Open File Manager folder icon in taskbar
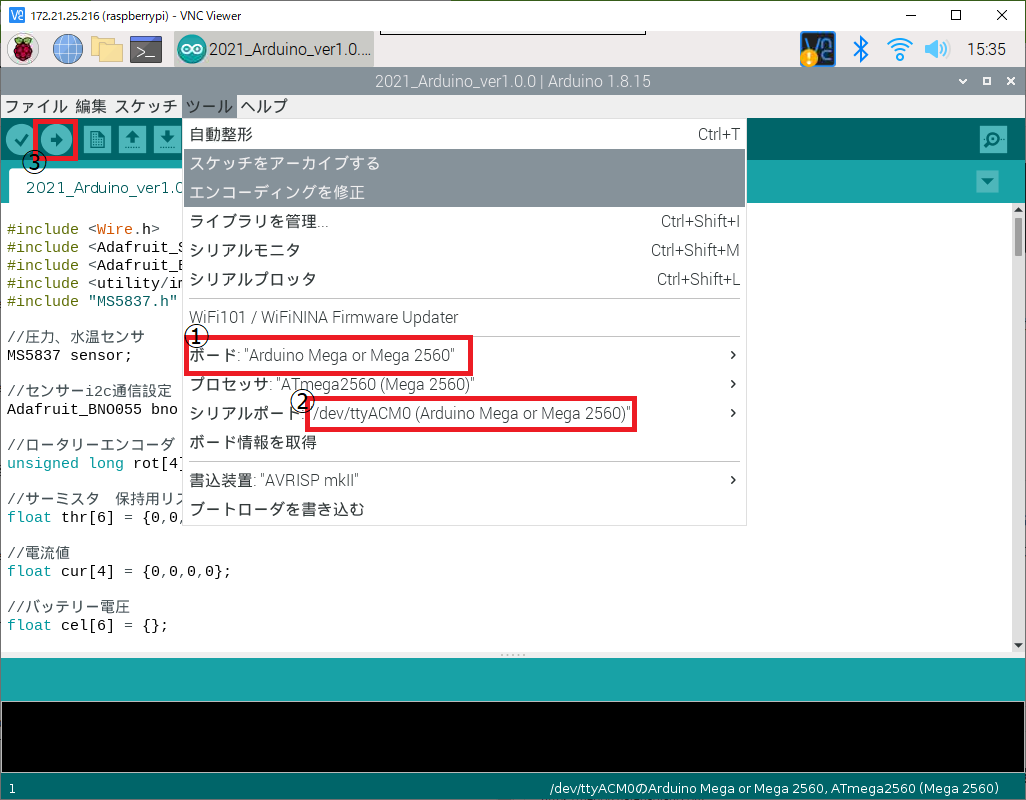Screen dimensions: 1026x800 107,49
